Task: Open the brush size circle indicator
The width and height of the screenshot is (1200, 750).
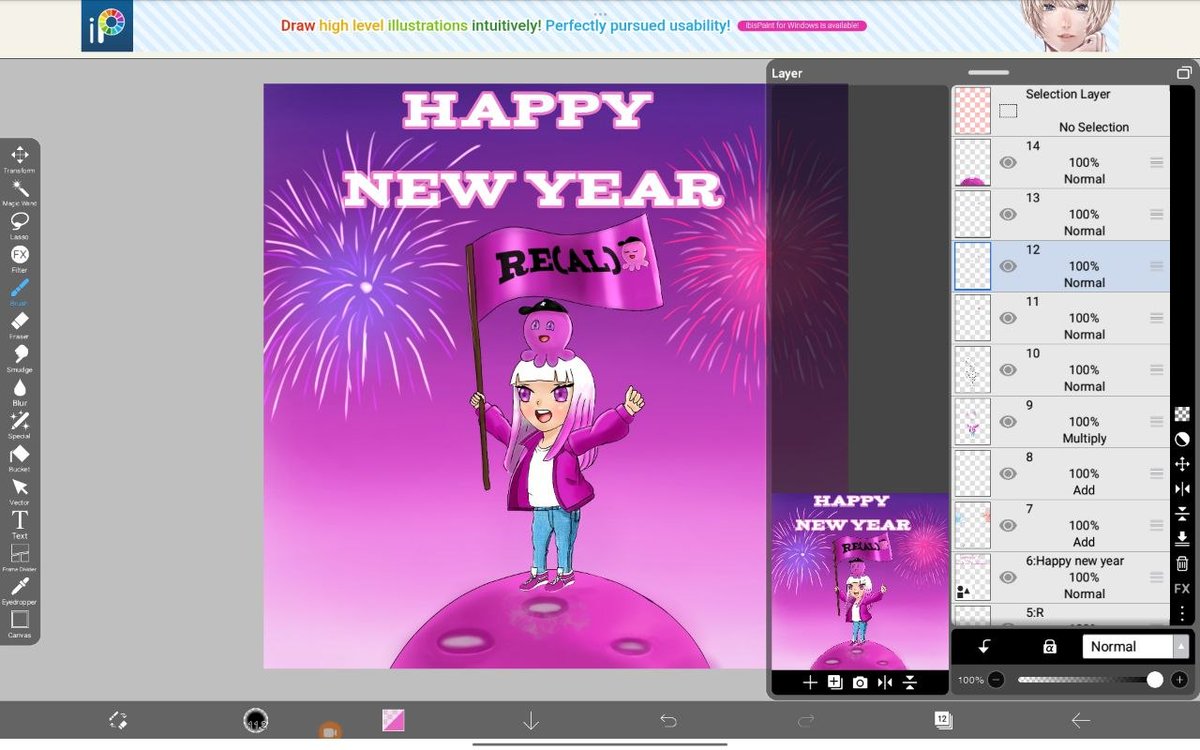Action: tap(256, 720)
